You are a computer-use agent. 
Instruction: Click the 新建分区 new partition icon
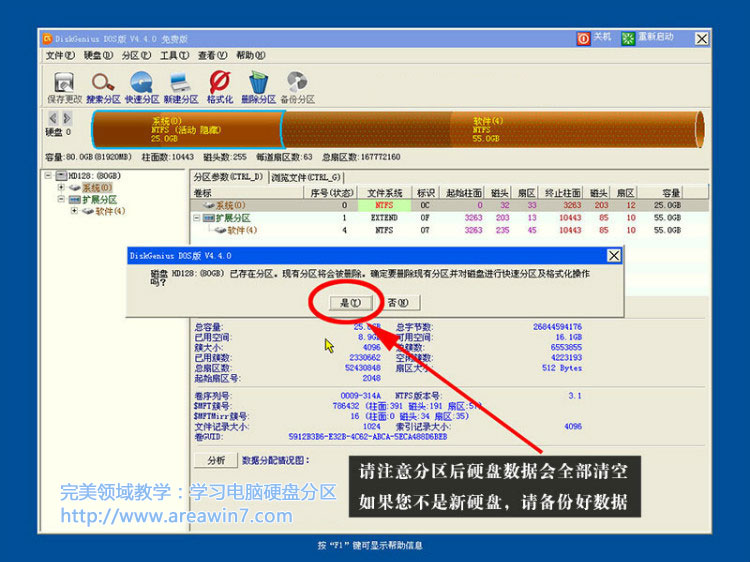(180, 87)
